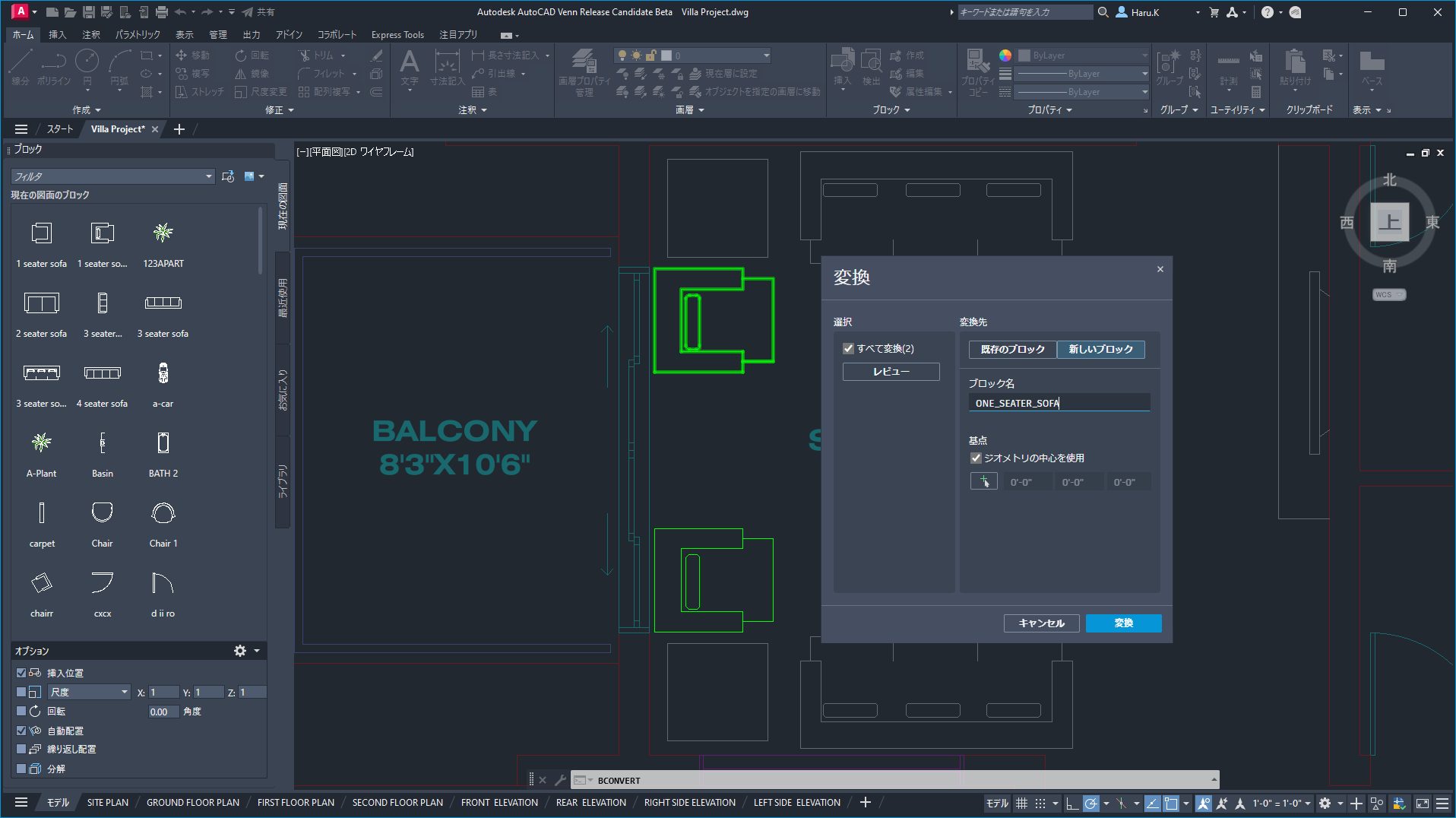Select the 線分 (Line) drawing tool
1456x818 pixels.
(21, 61)
